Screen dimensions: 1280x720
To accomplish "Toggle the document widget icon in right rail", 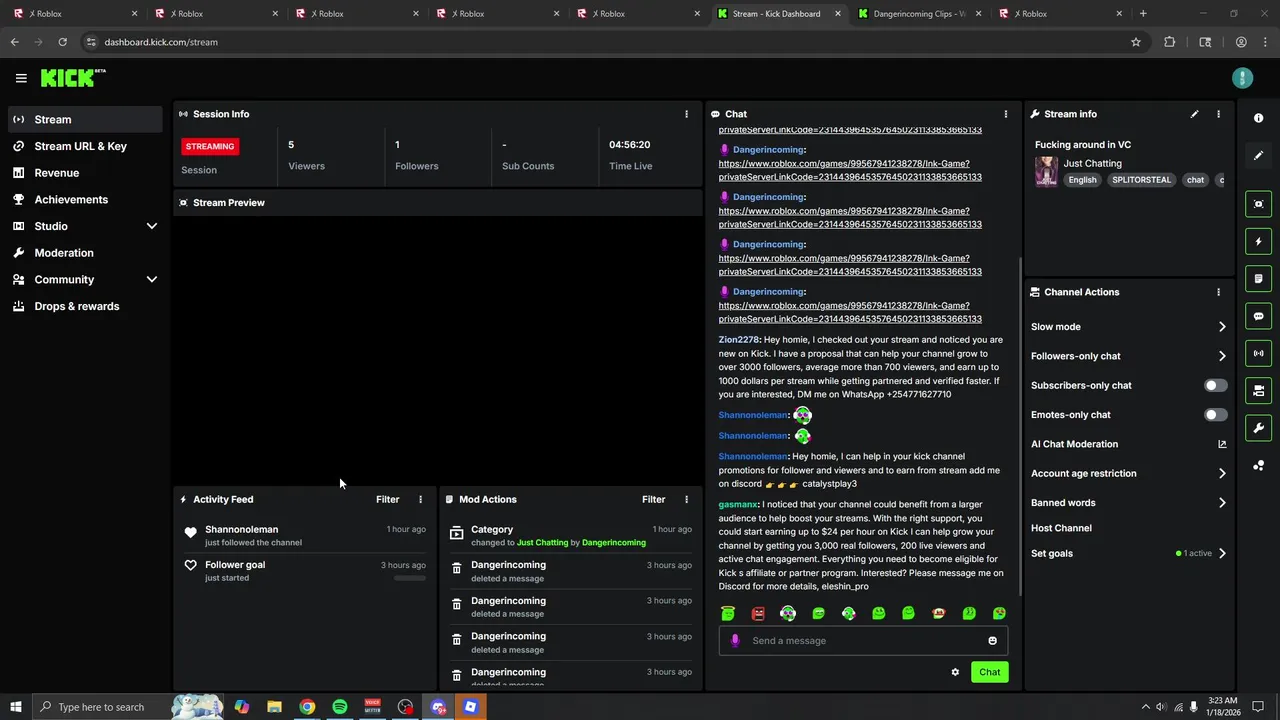I will (1258, 279).
